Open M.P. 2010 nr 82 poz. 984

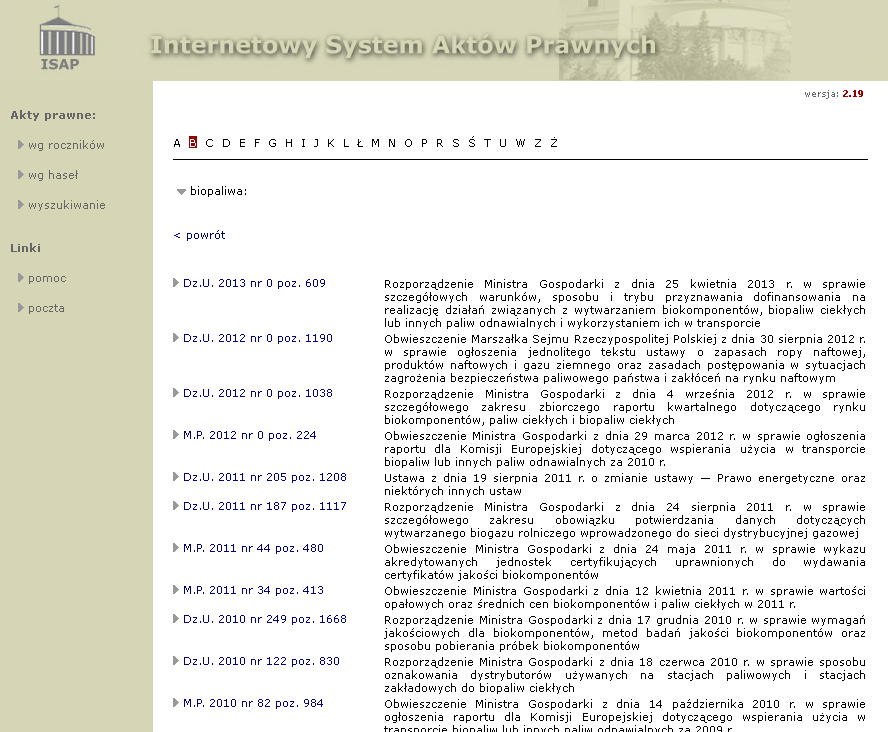[253, 703]
